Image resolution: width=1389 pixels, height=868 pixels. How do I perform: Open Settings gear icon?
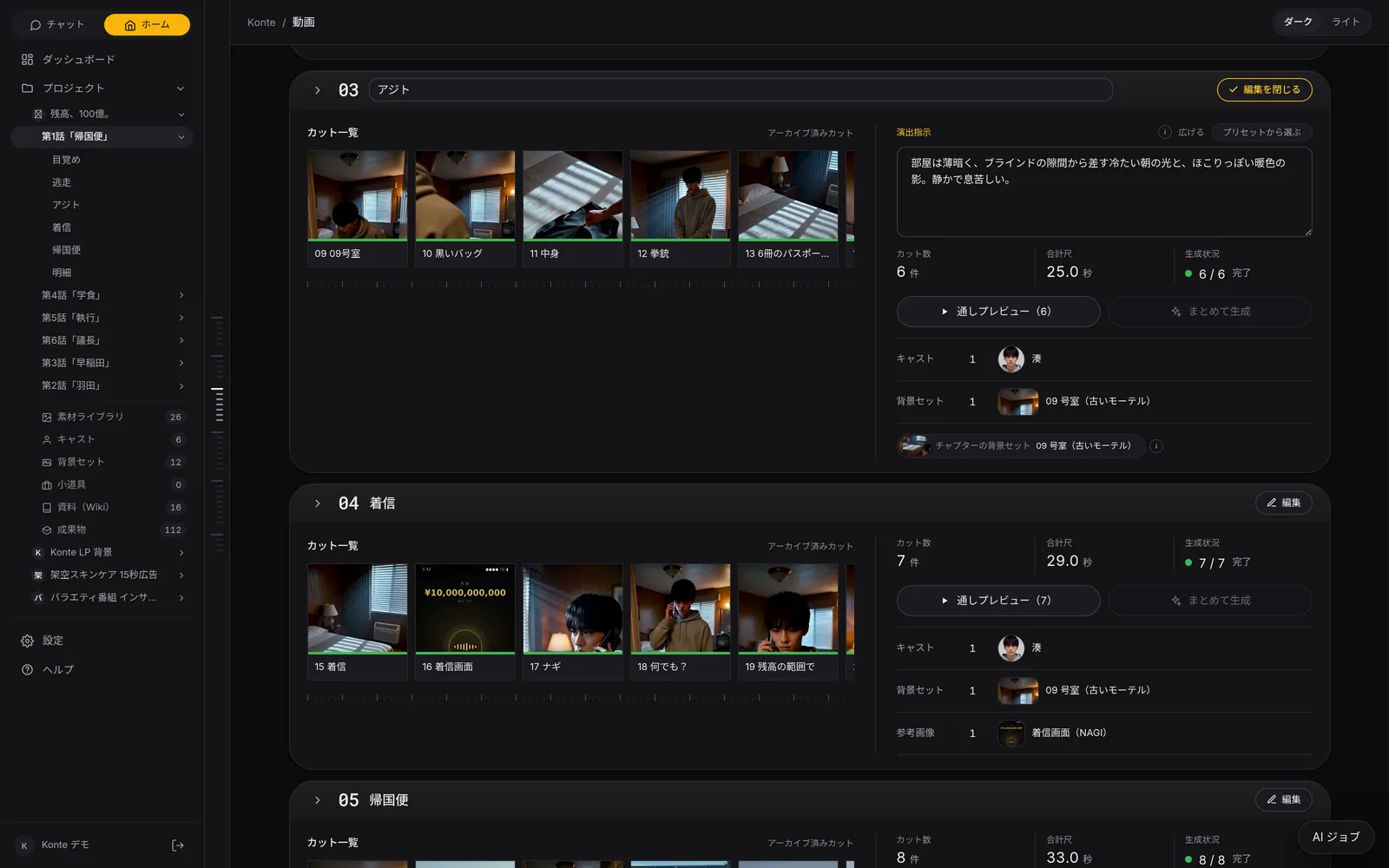27,641
